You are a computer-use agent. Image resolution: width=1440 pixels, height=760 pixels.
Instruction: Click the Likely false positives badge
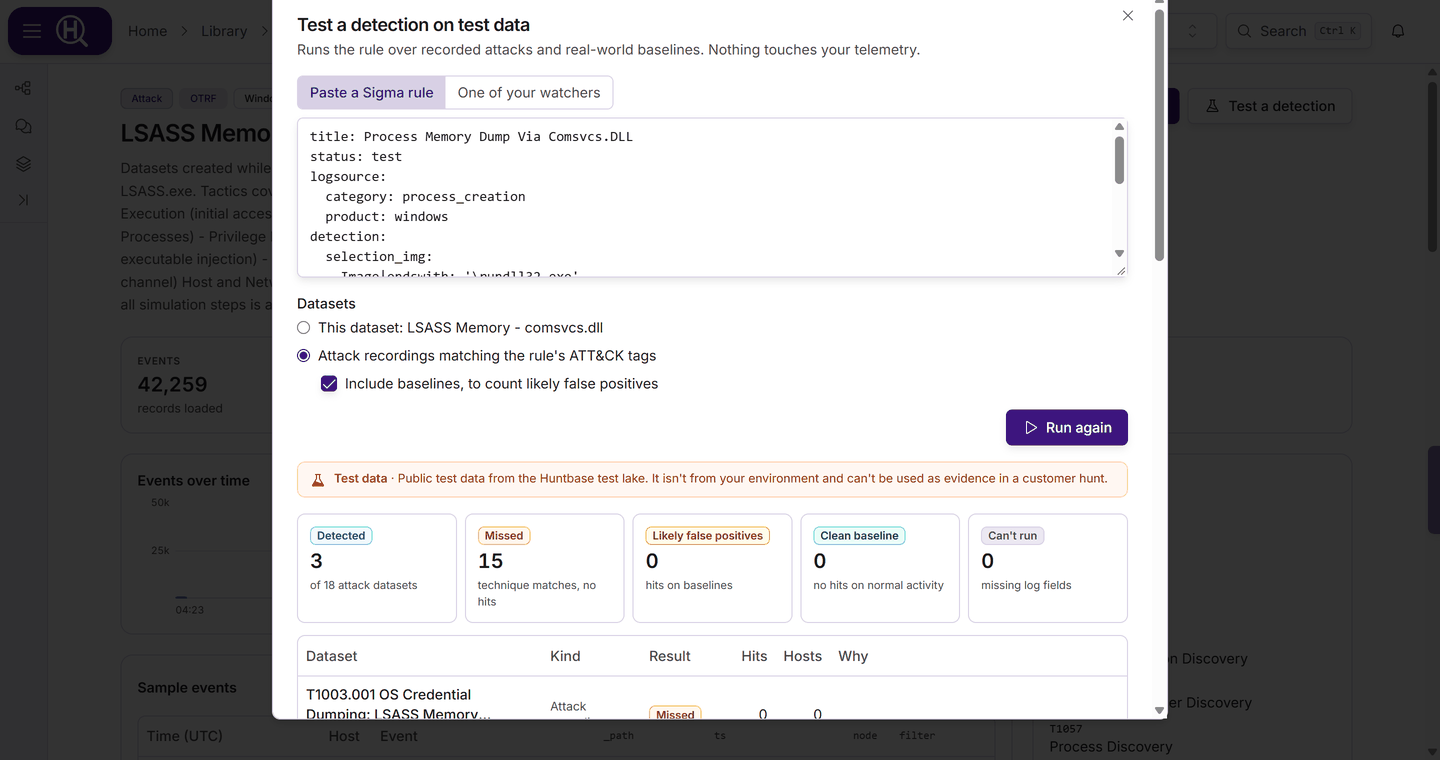[707, 536]
